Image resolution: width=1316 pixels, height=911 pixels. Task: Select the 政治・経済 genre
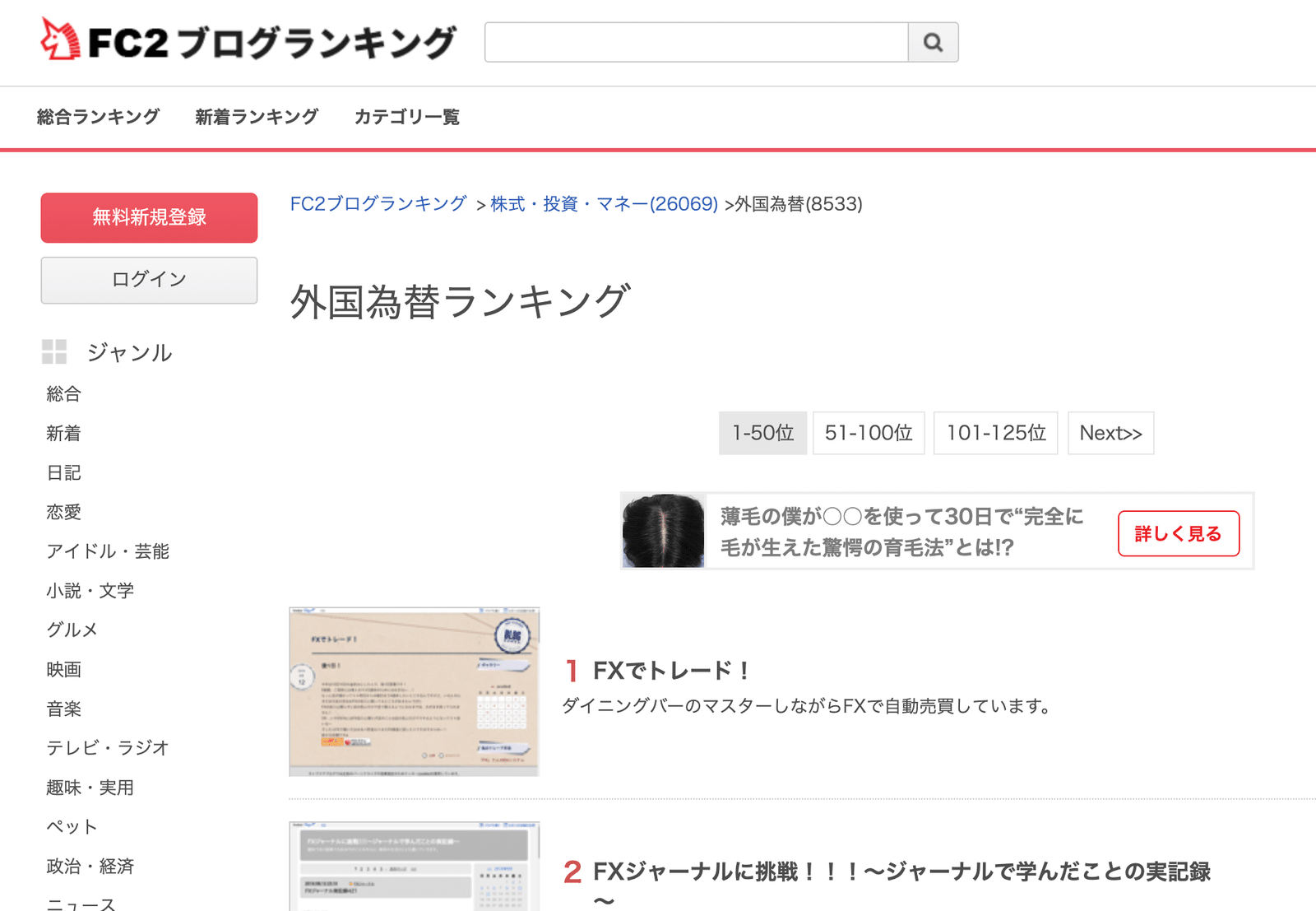pyautogui.click(x=90, y=866)
